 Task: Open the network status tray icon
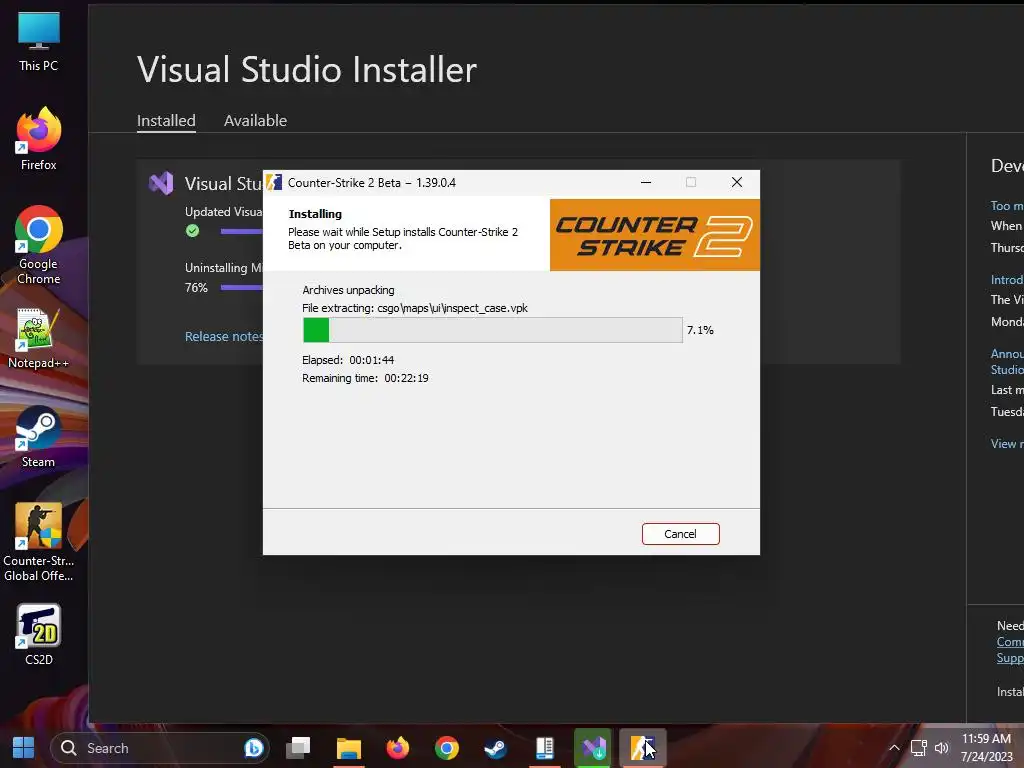tap(919, 748)
